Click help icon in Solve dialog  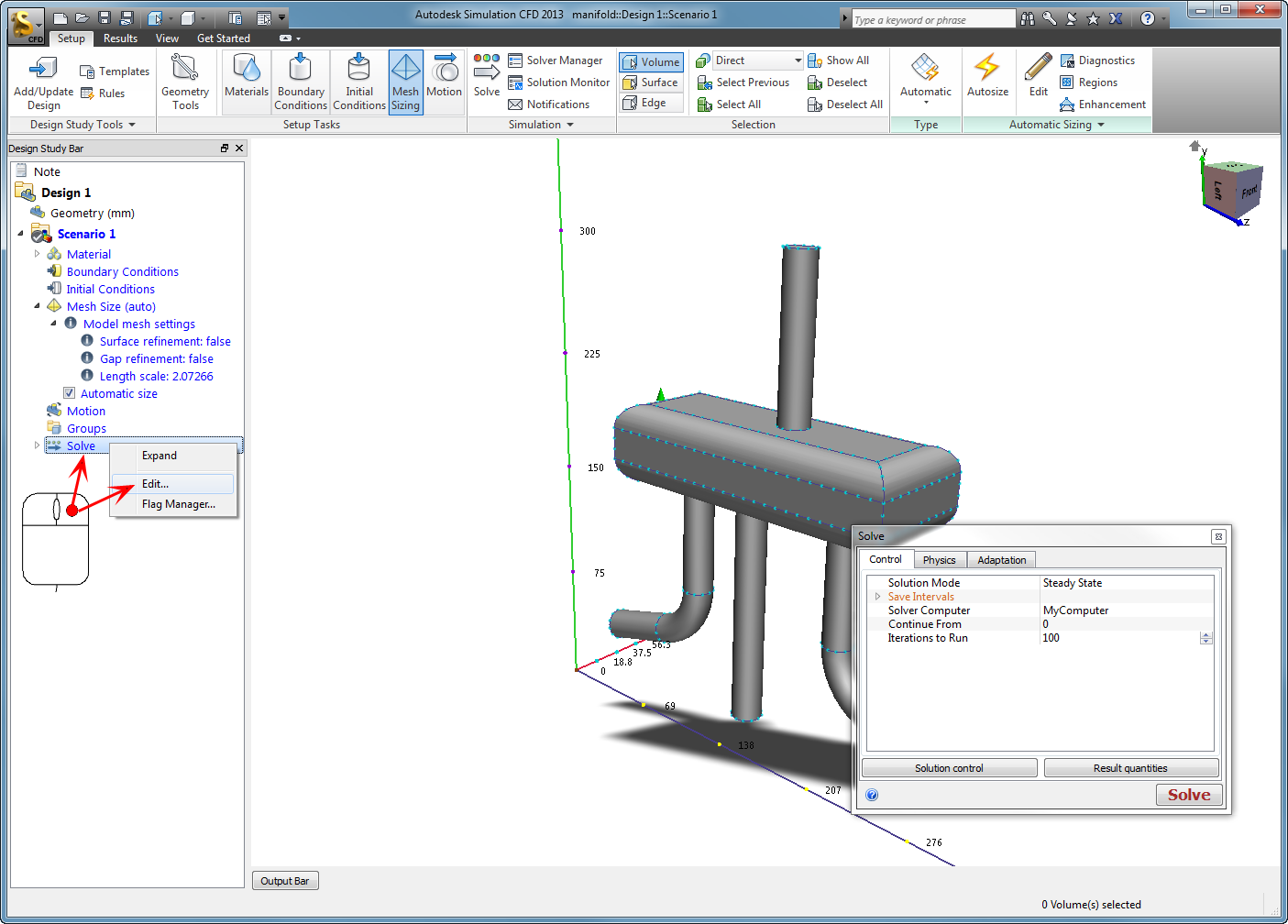tap(872, 795)
